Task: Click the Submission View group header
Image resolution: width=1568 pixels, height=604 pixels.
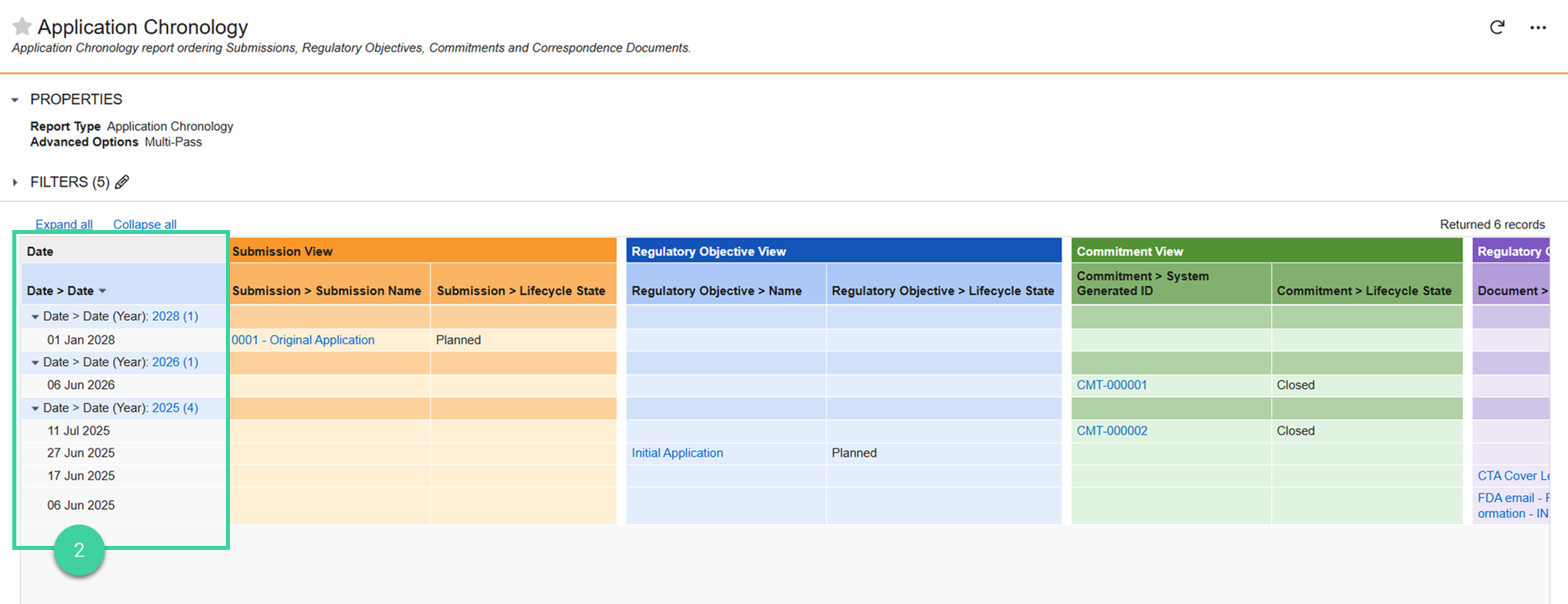Action: tap(422, 251)
